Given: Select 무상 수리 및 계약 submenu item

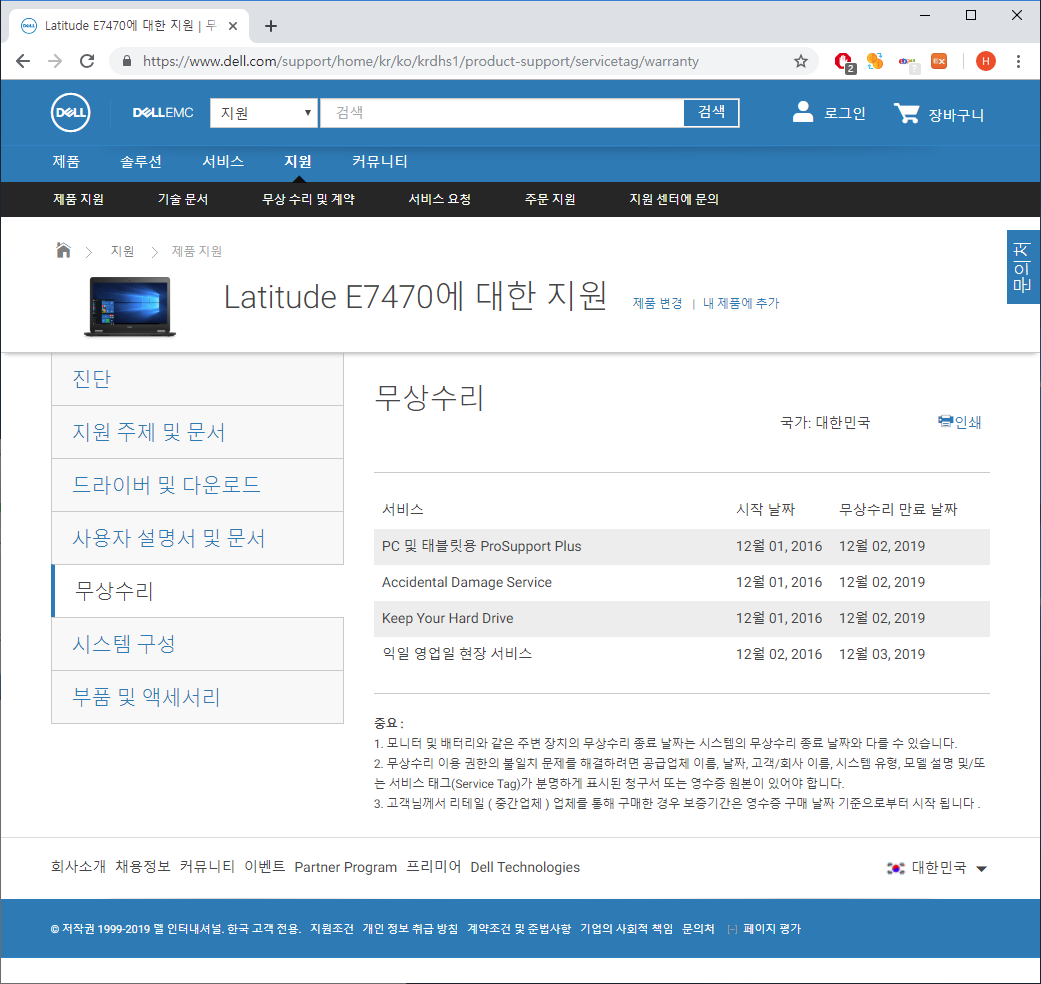Looking at the screenshot, I should (308, 199).
